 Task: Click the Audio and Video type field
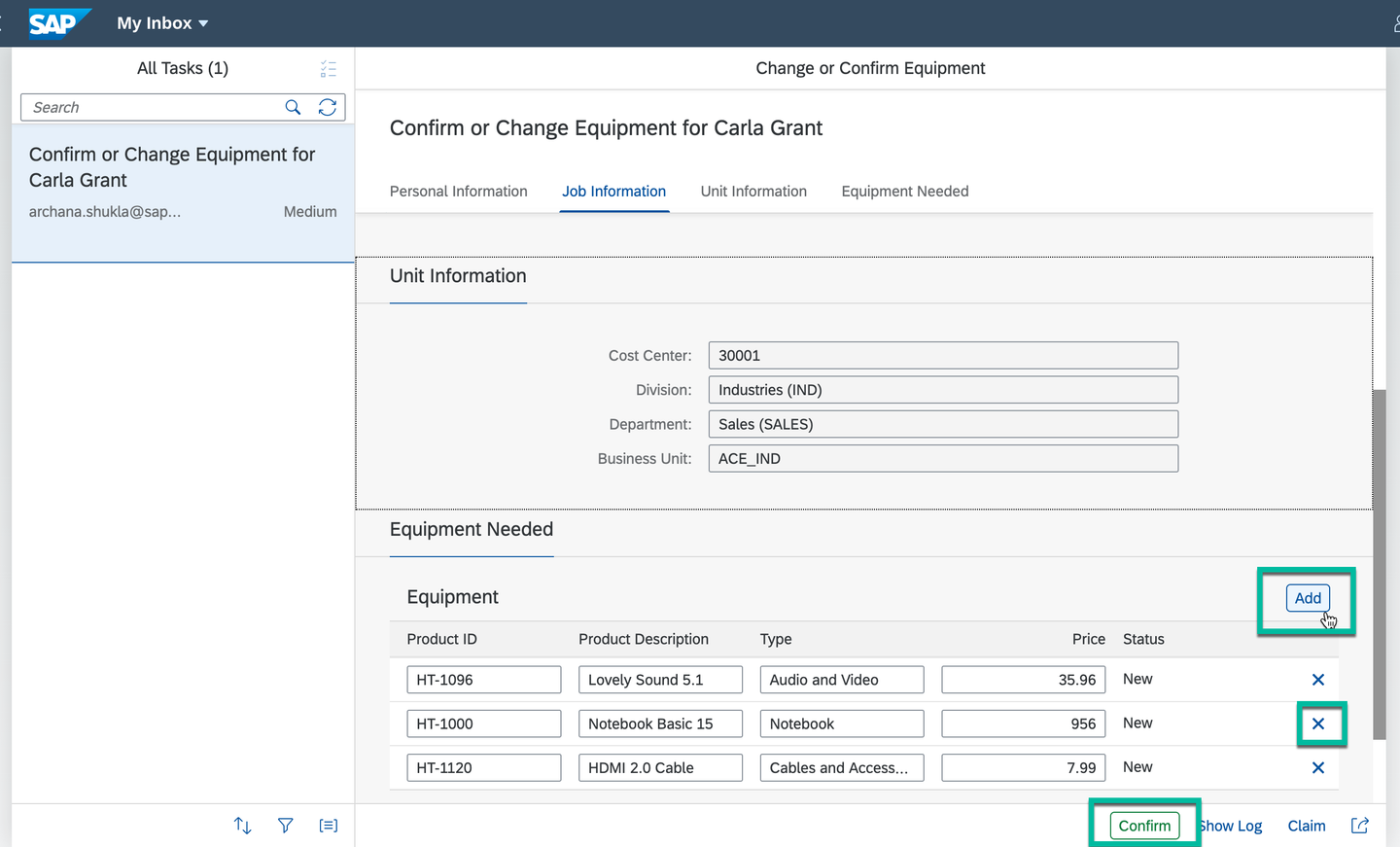[x=842, y=680]
